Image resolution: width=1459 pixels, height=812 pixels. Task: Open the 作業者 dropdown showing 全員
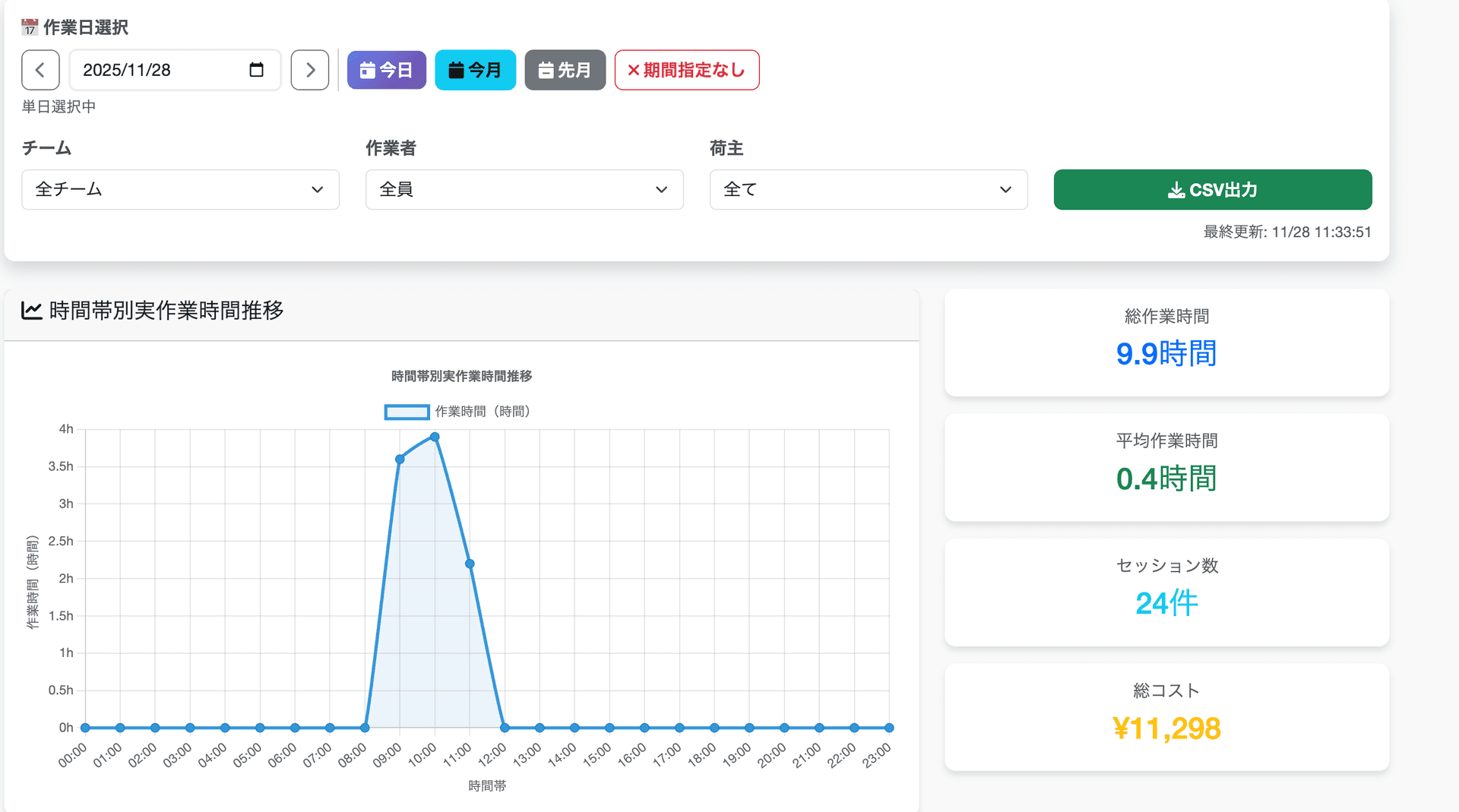524,189
